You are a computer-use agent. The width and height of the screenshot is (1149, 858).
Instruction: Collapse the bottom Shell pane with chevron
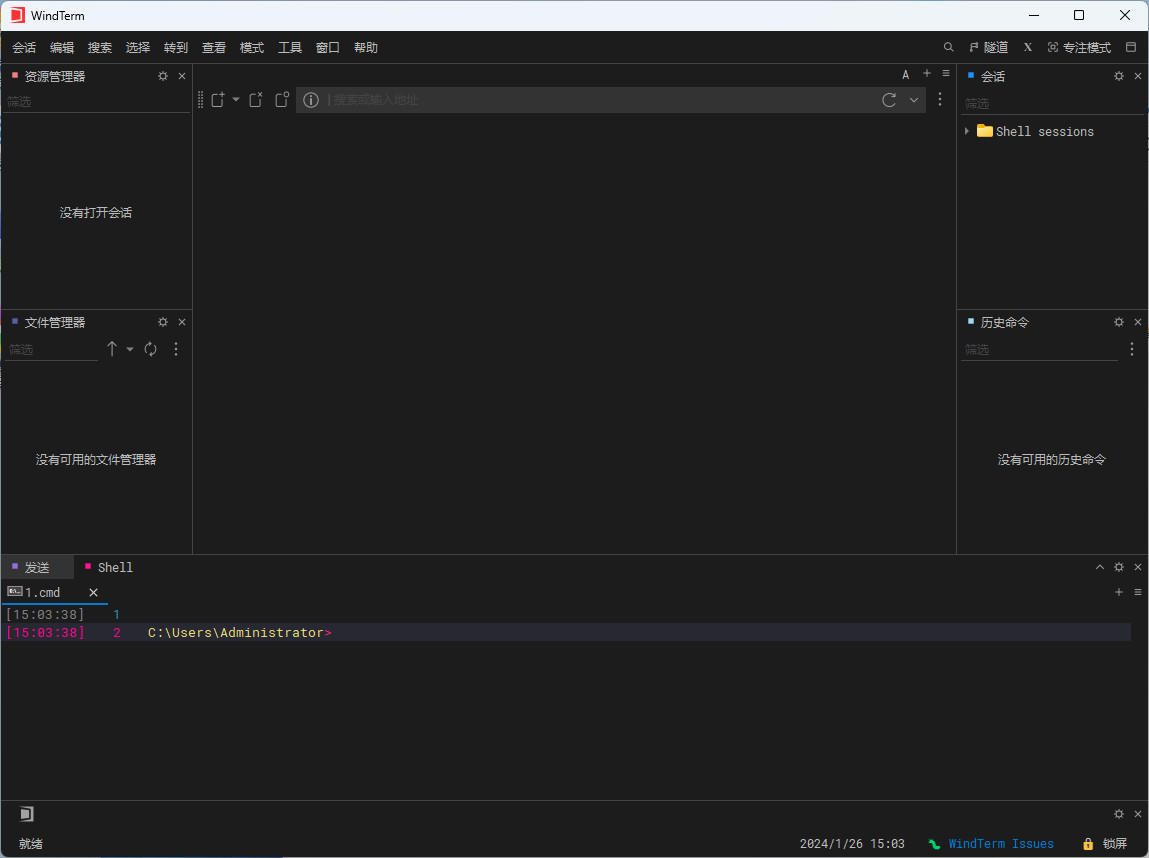tap(1100, 567)
